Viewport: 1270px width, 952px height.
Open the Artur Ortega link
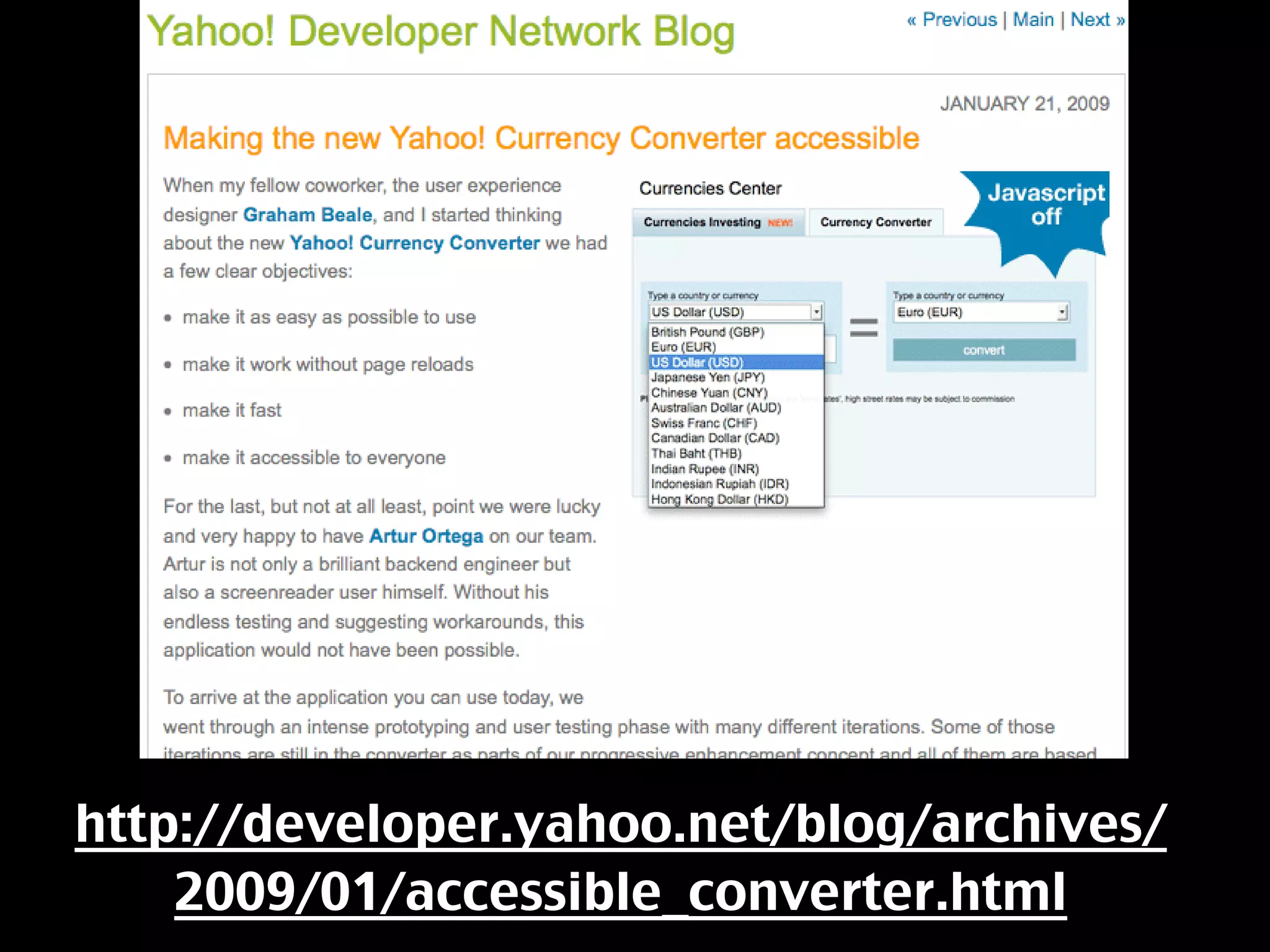tap(426, 536)
